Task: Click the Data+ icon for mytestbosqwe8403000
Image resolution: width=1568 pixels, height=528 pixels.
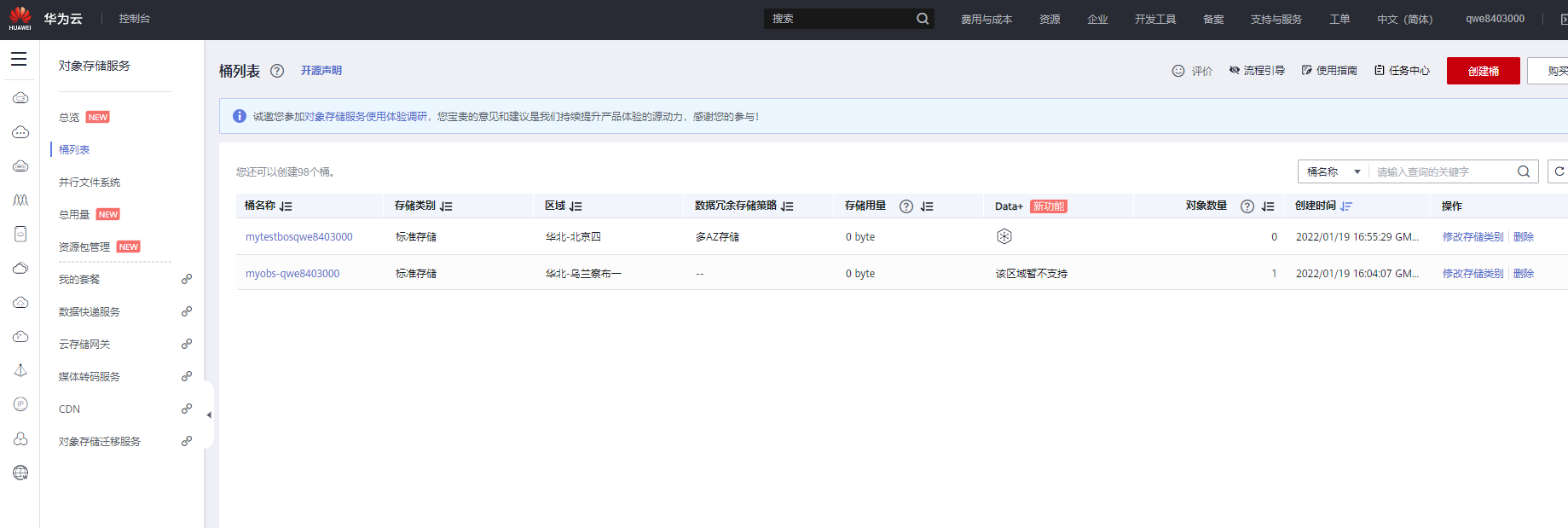Action: point(1004,236)
